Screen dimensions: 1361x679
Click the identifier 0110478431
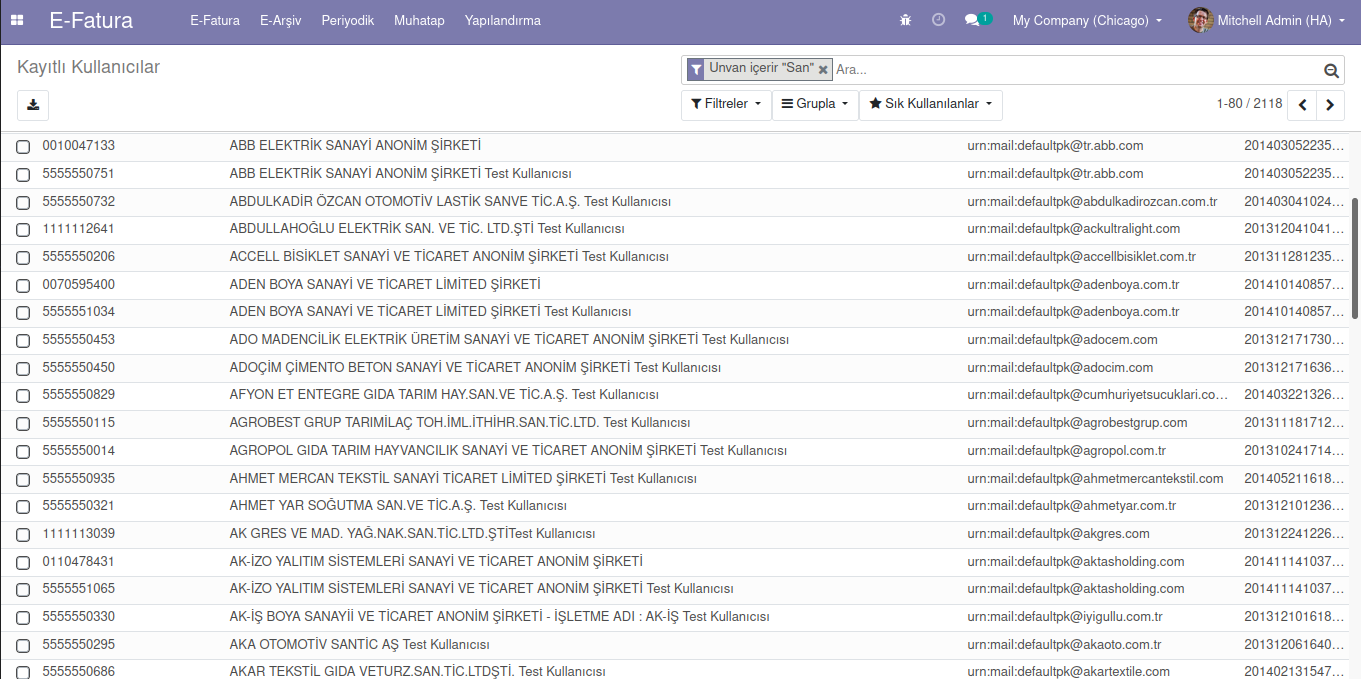pyautogui.click(x=78, y=562)
